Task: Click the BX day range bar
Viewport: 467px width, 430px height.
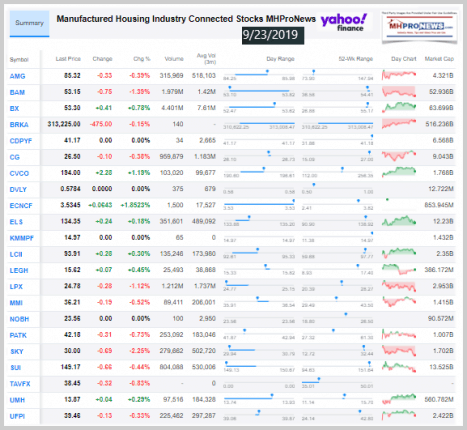Action: [x=259, y=106]
